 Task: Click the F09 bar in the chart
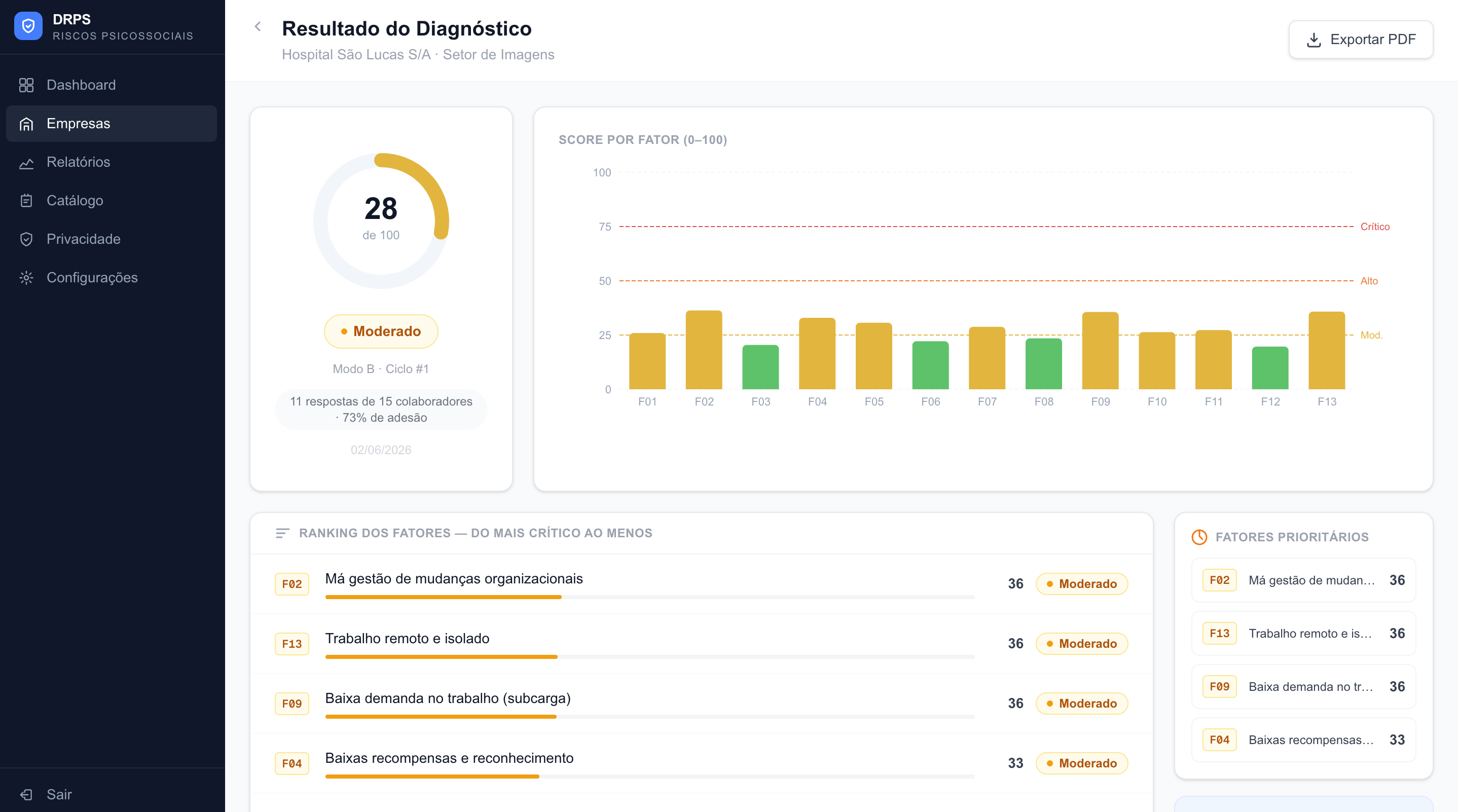tap(1100, 351)
